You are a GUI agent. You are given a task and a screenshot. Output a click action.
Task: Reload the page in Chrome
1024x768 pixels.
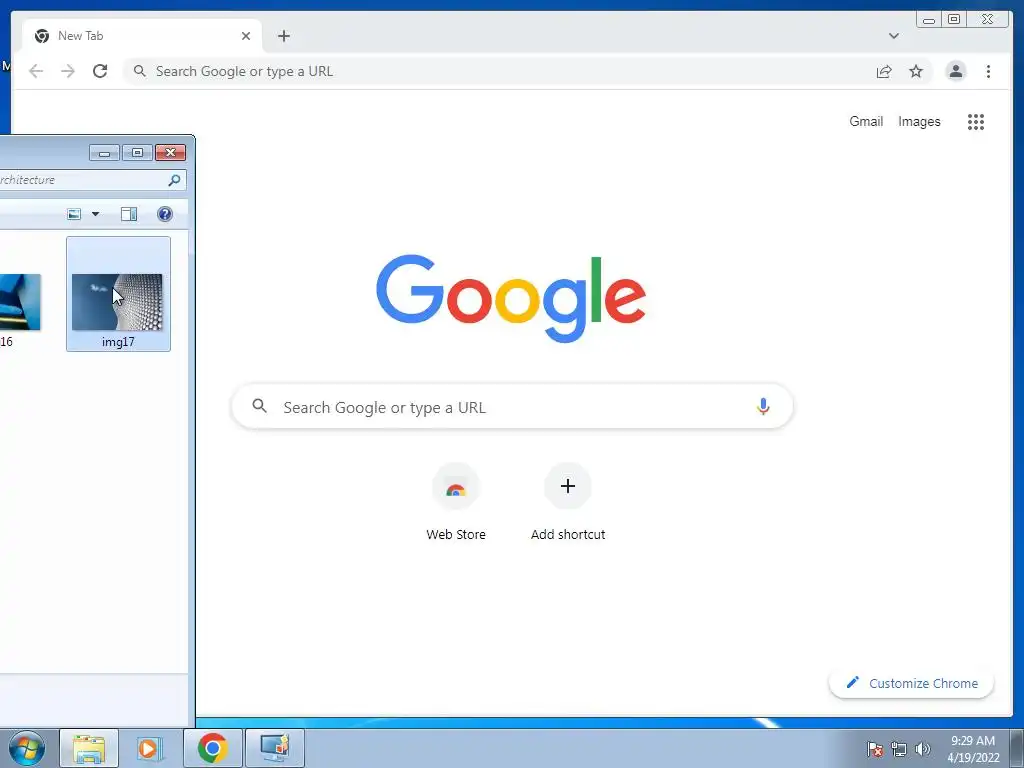point(100,71)
